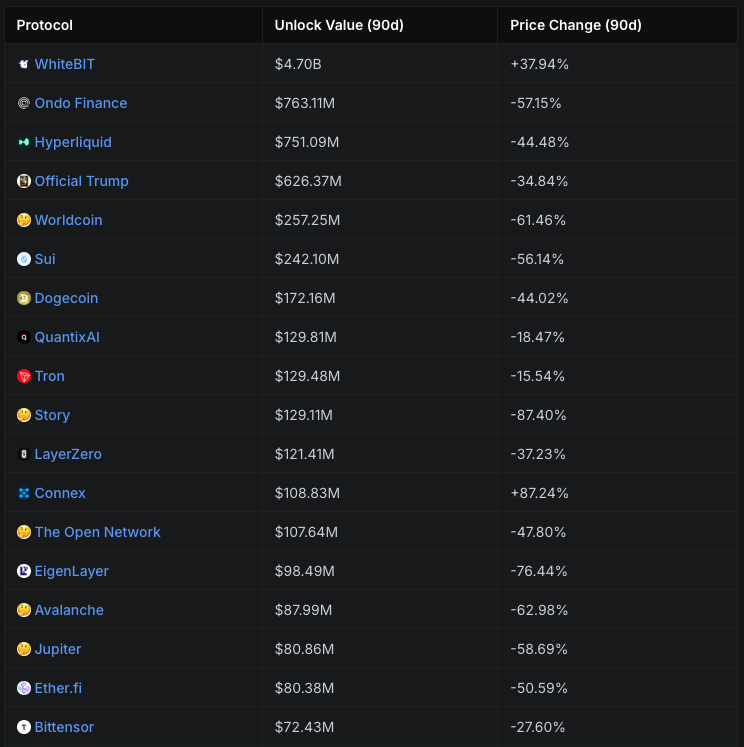Select the $751.09M unlock value
744x747 pixels.
coord(307,142)
